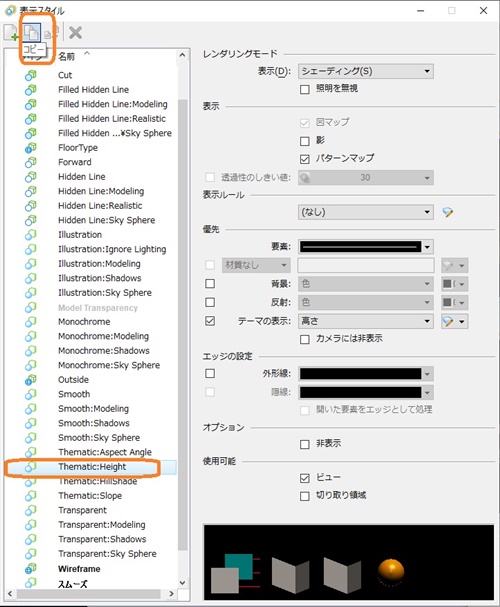Sort by the 名前 column header

click(x=66, y=57)
